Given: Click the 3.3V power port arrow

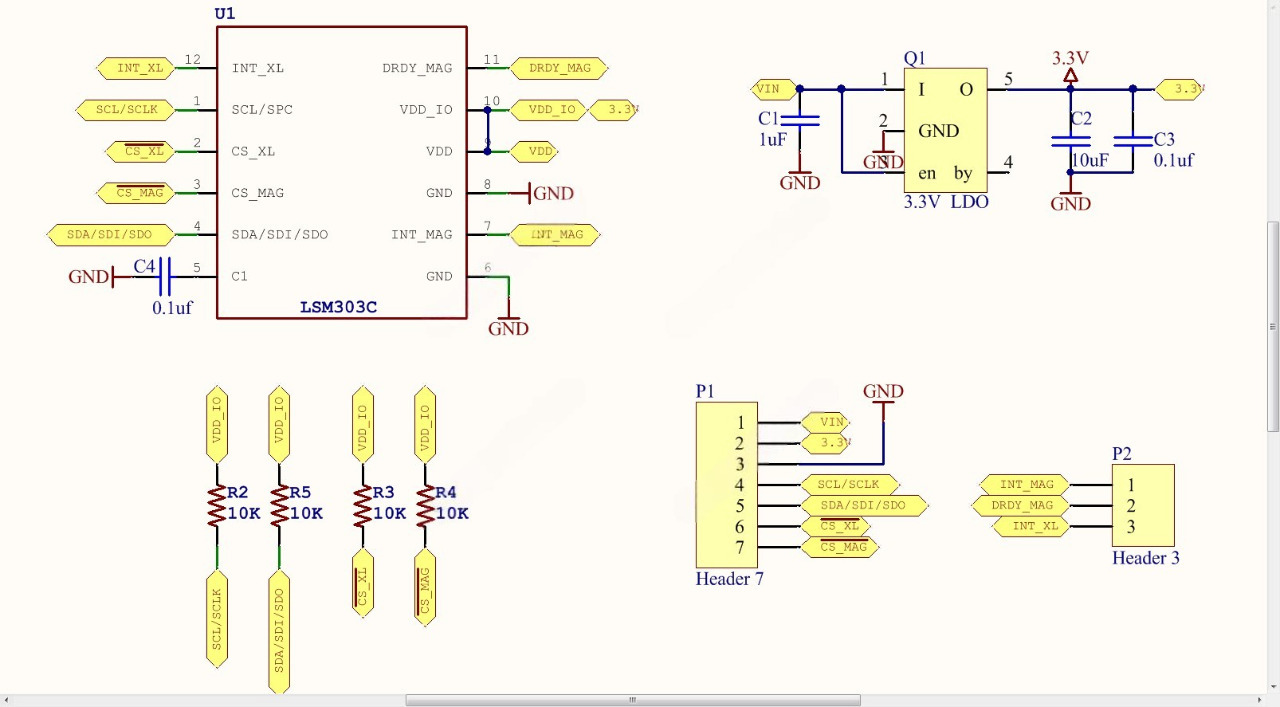Looking at the screenshot, I should click(1070, 76).
